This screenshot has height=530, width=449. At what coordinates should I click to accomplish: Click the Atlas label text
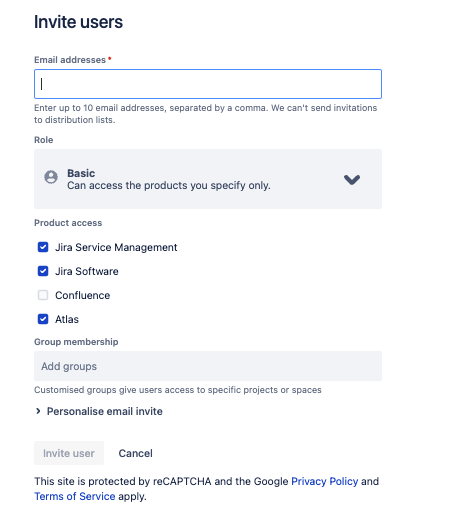pos(67,319)
